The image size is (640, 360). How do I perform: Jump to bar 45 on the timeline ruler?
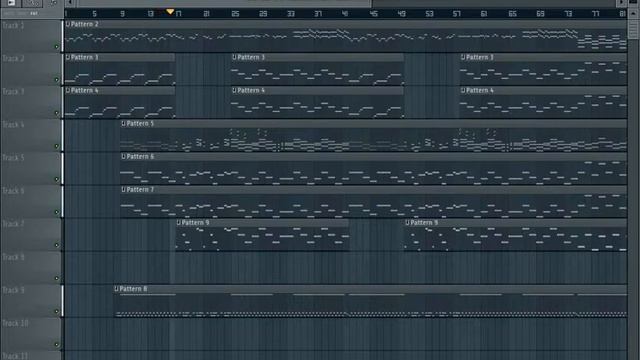tap(373, 14)
